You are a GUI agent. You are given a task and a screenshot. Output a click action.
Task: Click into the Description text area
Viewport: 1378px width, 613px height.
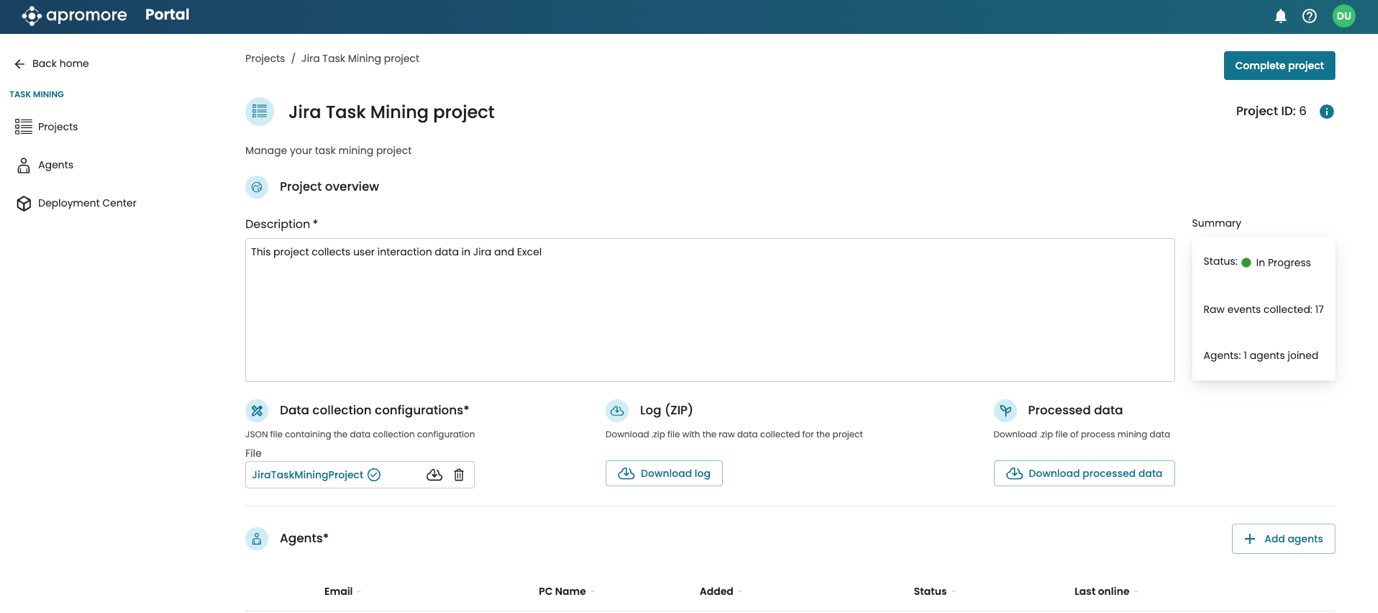710,310
